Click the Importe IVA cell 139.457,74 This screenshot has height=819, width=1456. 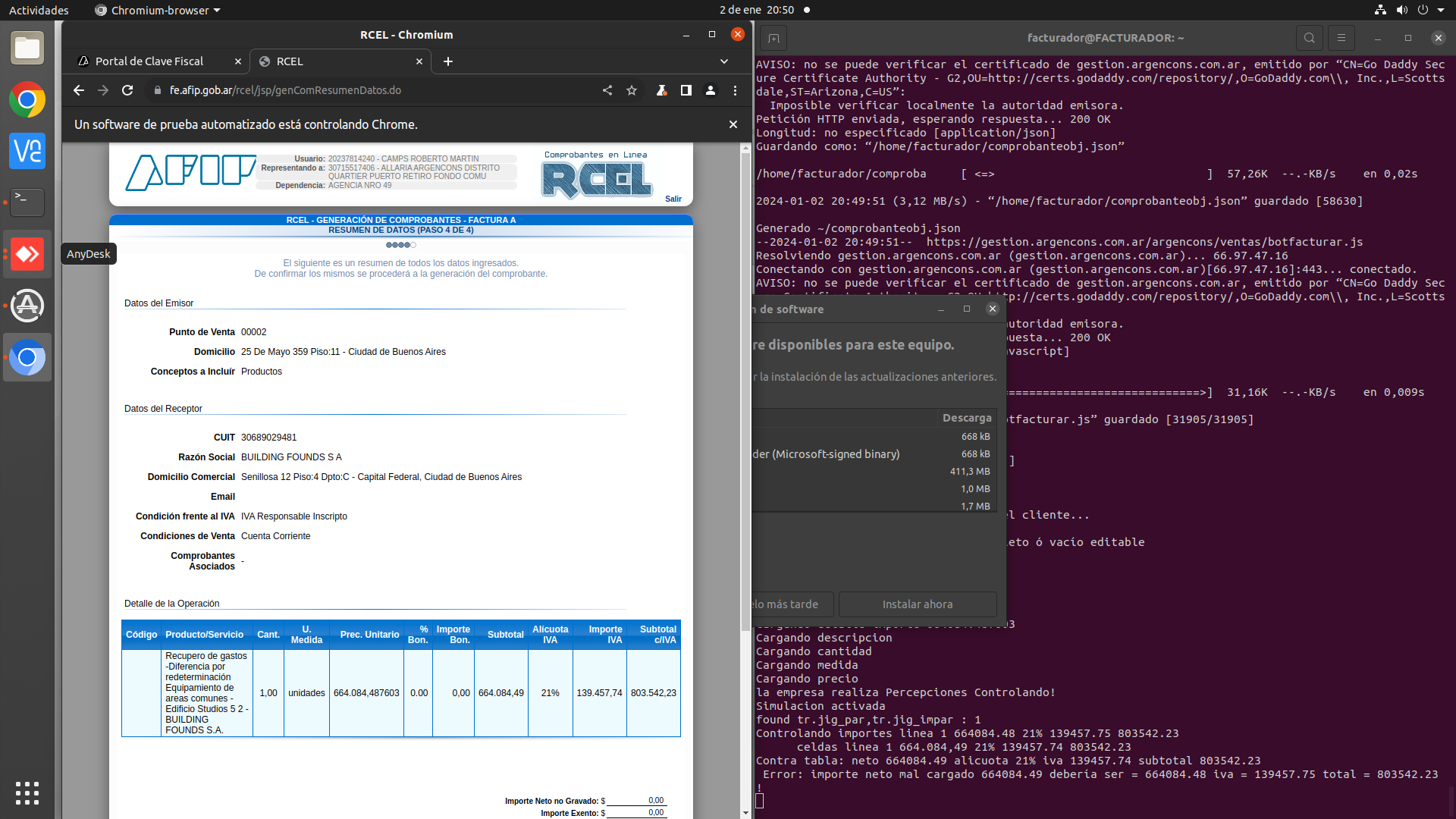(599, 693)
